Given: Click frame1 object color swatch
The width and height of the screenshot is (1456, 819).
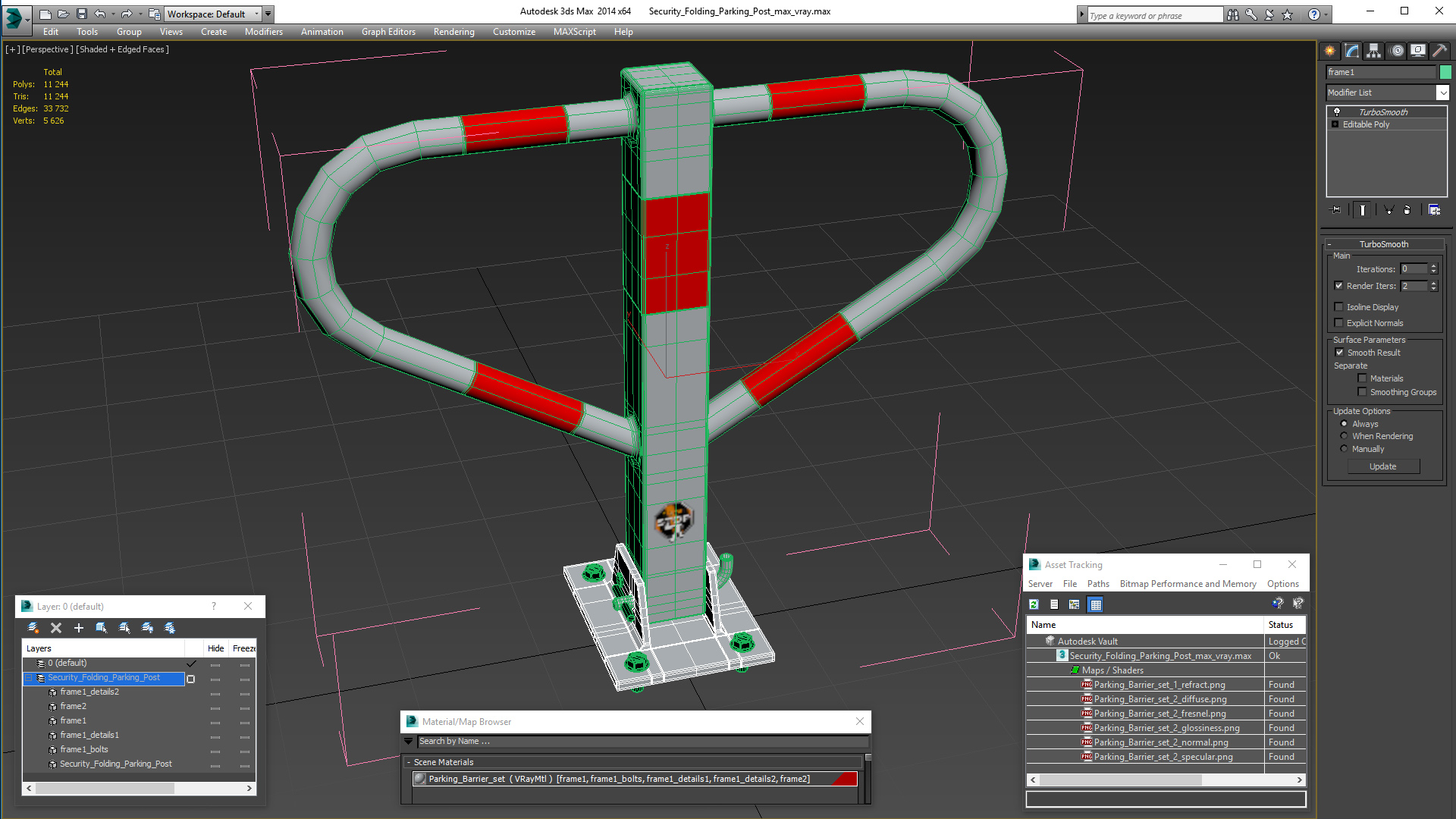Looking at the screenshot, I should click(1445, 72).
